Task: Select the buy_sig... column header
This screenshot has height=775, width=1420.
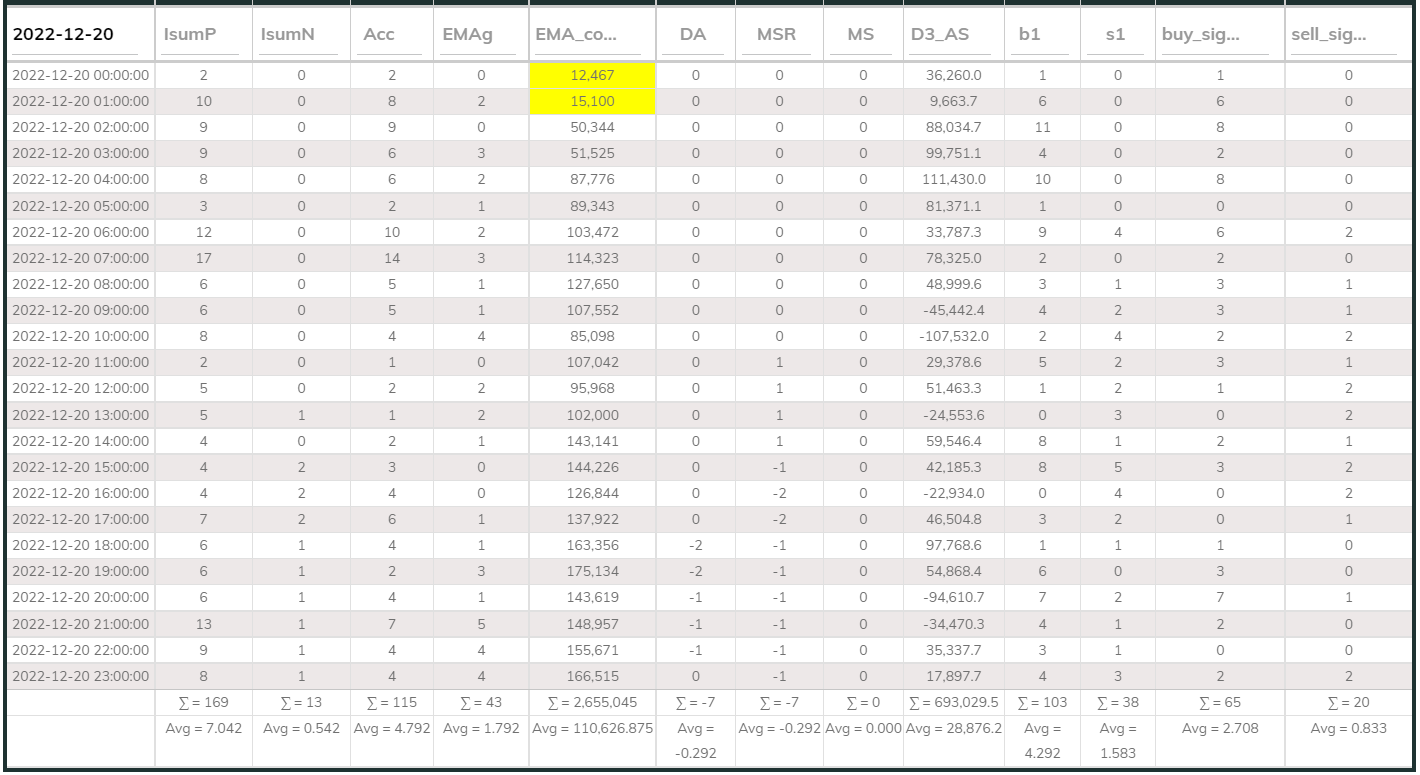Action: pos(1200,35)
